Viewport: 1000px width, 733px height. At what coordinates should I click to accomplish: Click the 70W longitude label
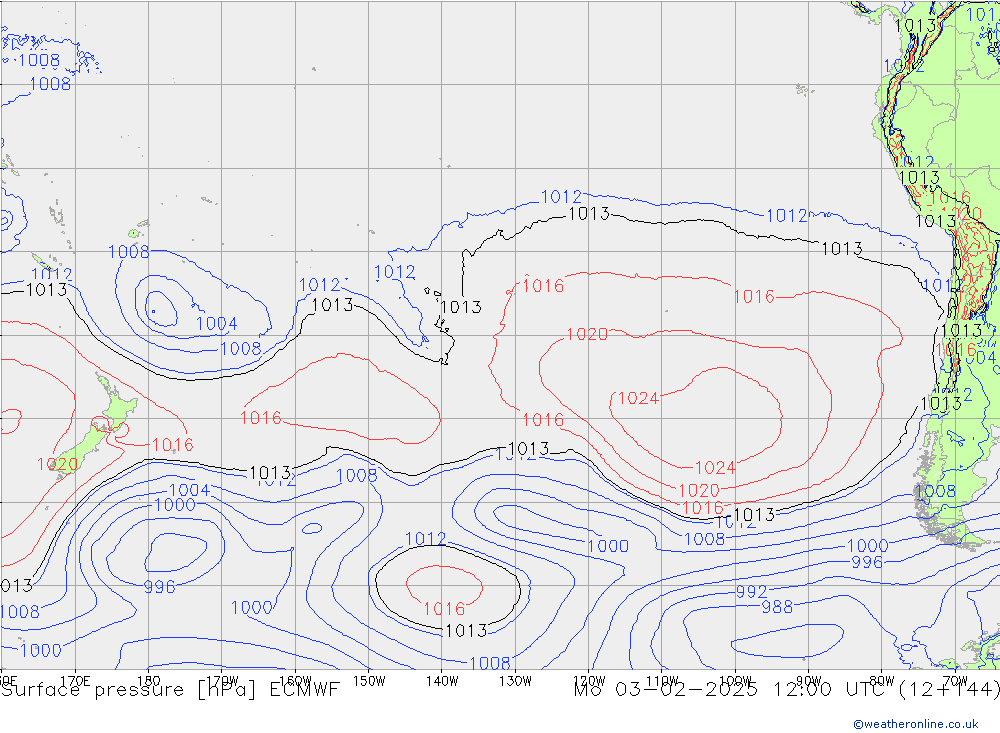pyautogui.click(x=955, y=681)
